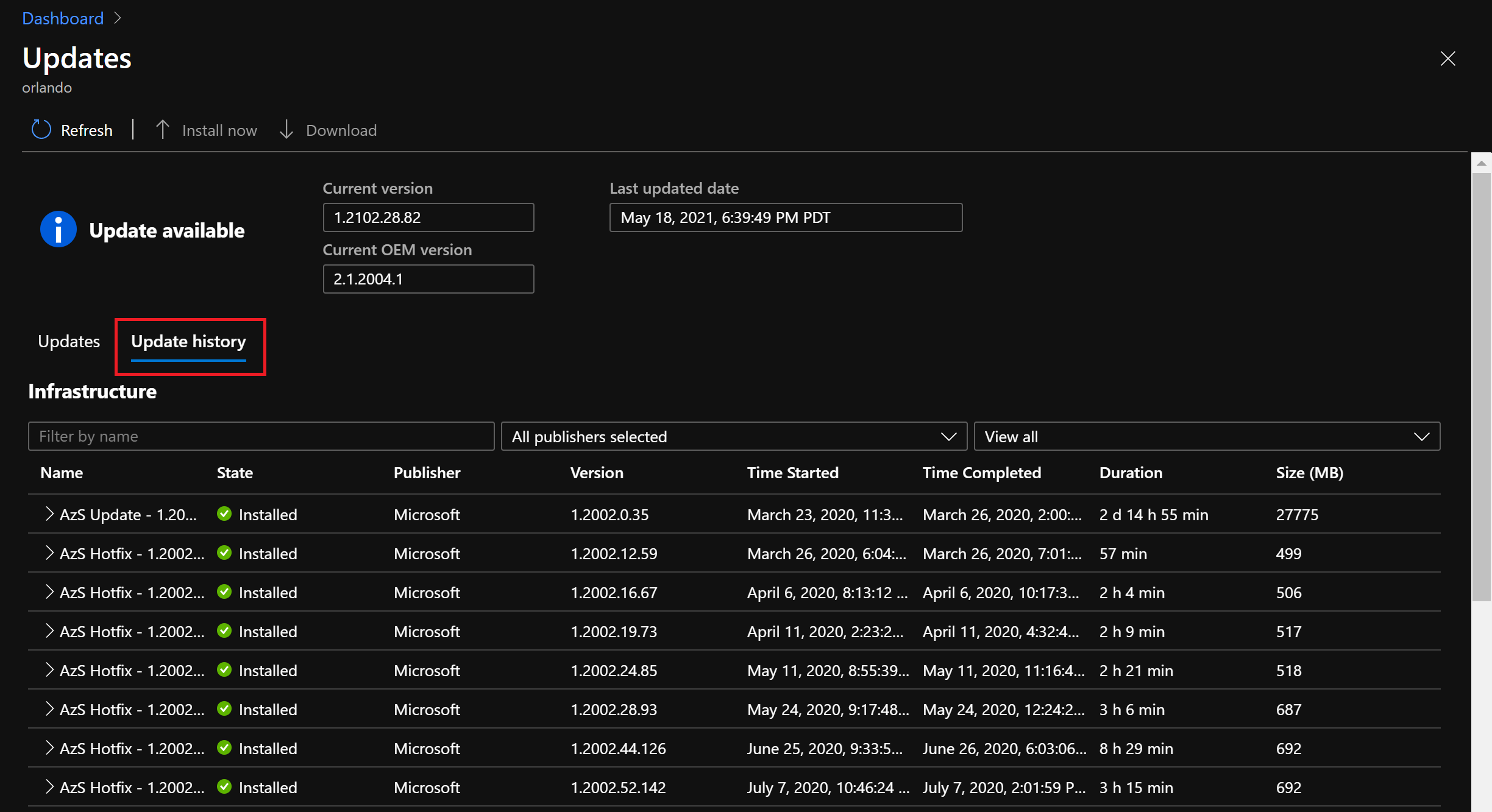The height and width of the screenshot is (812, 1492).
Task: Click green Installed checkmark for version 1.2002.0.35
Action: coord(224,514)
